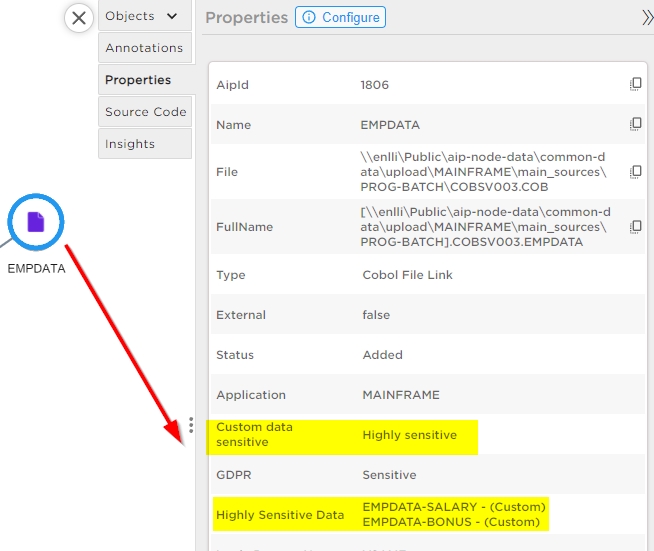The height and width of the screenshot is (551, 654).
Task: Select the Highly sensitive value
Action: pyautogui.click(x=409, y=435)
